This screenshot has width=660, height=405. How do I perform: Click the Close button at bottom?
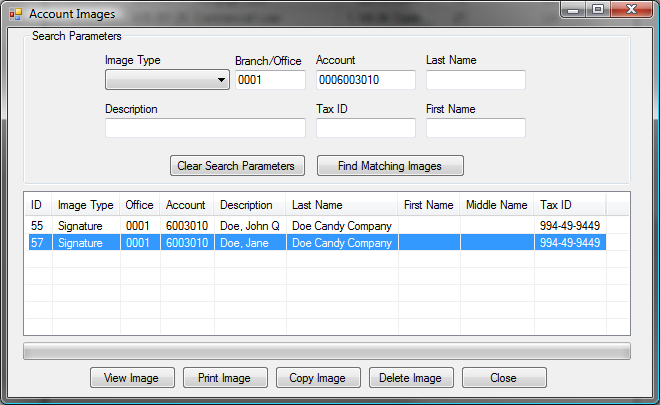tap(504, 378)
